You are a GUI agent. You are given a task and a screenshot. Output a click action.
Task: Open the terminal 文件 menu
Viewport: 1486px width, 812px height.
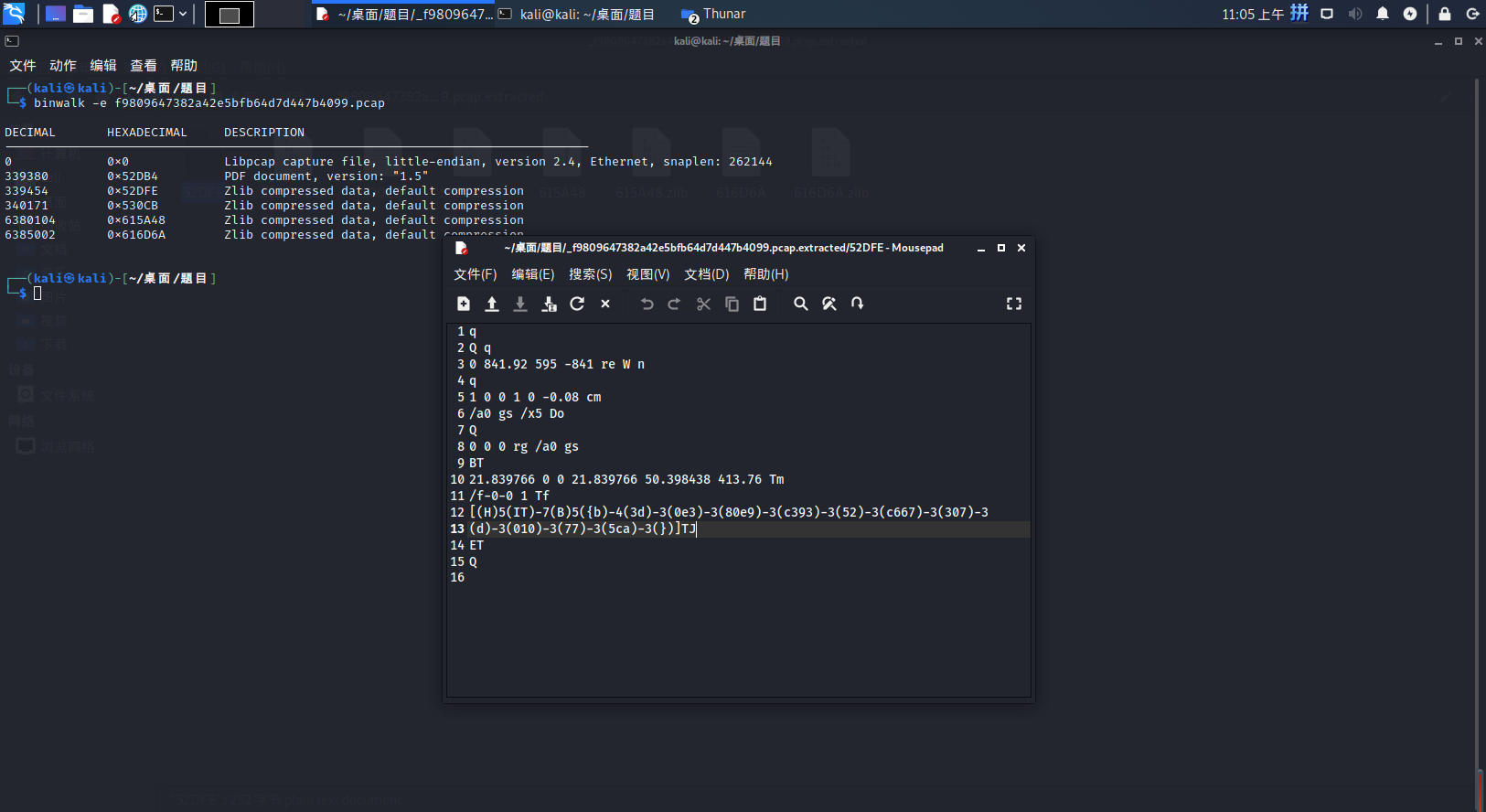[23, 66]
